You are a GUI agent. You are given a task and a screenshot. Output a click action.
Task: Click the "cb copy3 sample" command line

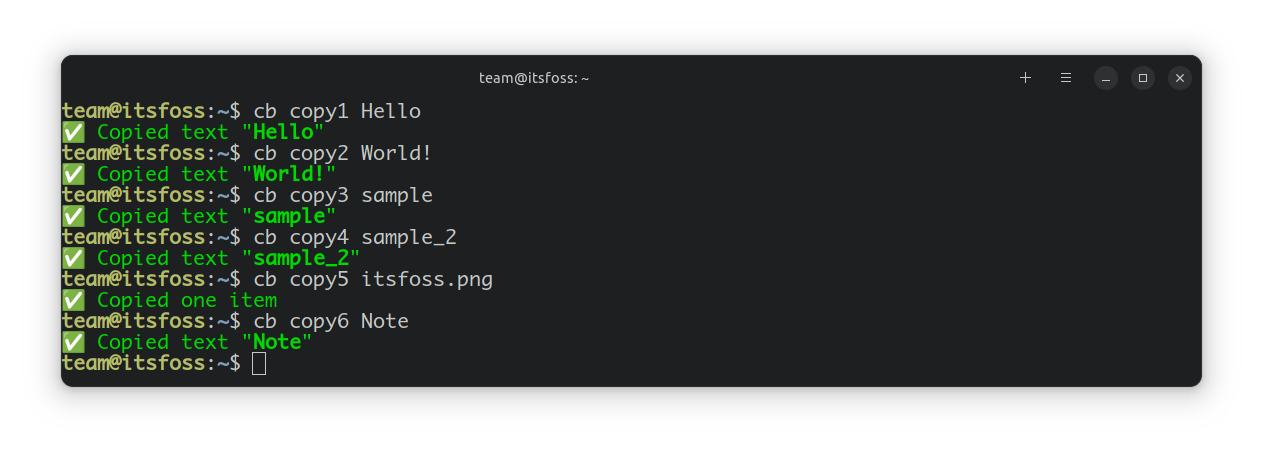[x=343, y=195]
